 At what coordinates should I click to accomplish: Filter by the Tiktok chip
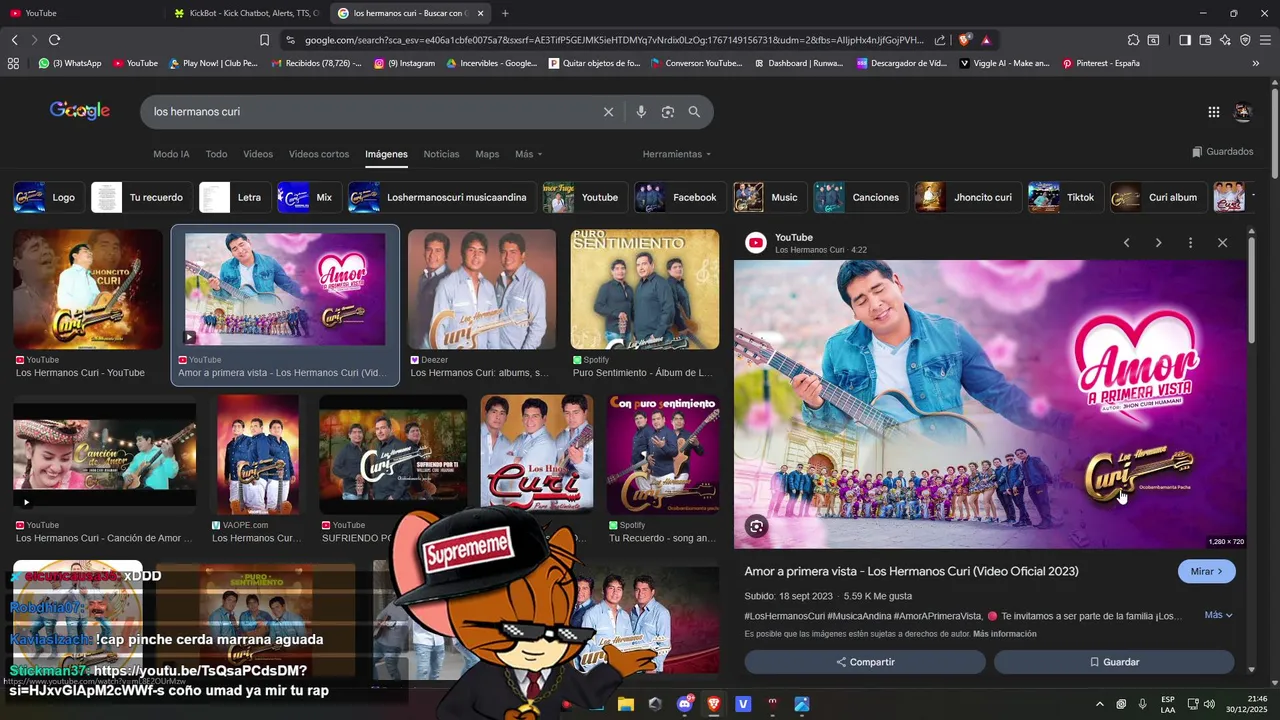pyautogui.click(x=1064, y=197)
